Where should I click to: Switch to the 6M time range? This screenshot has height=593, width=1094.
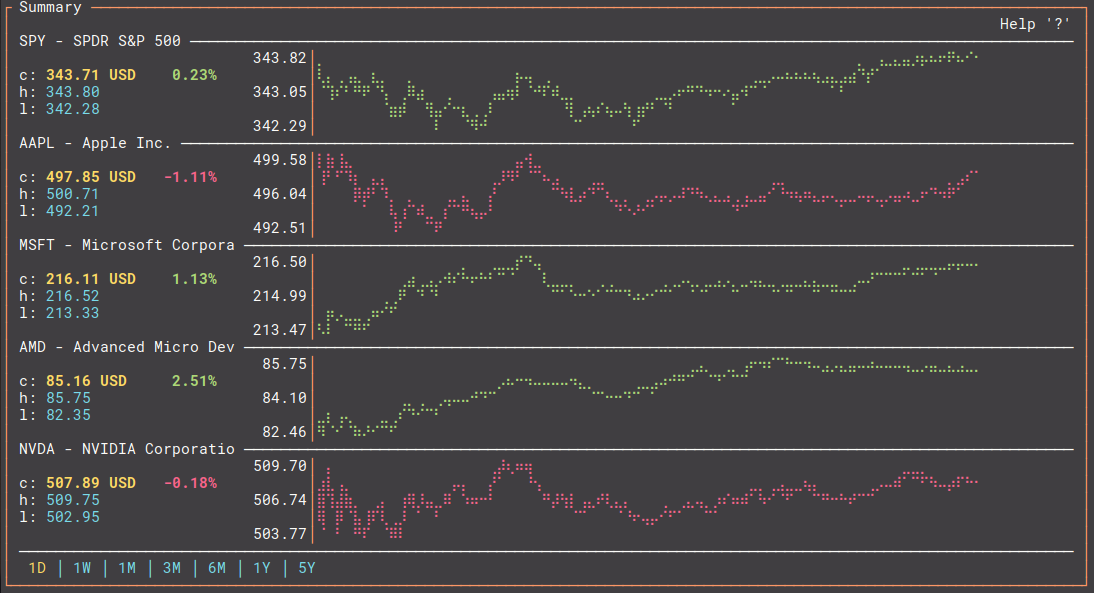(217, 568)
